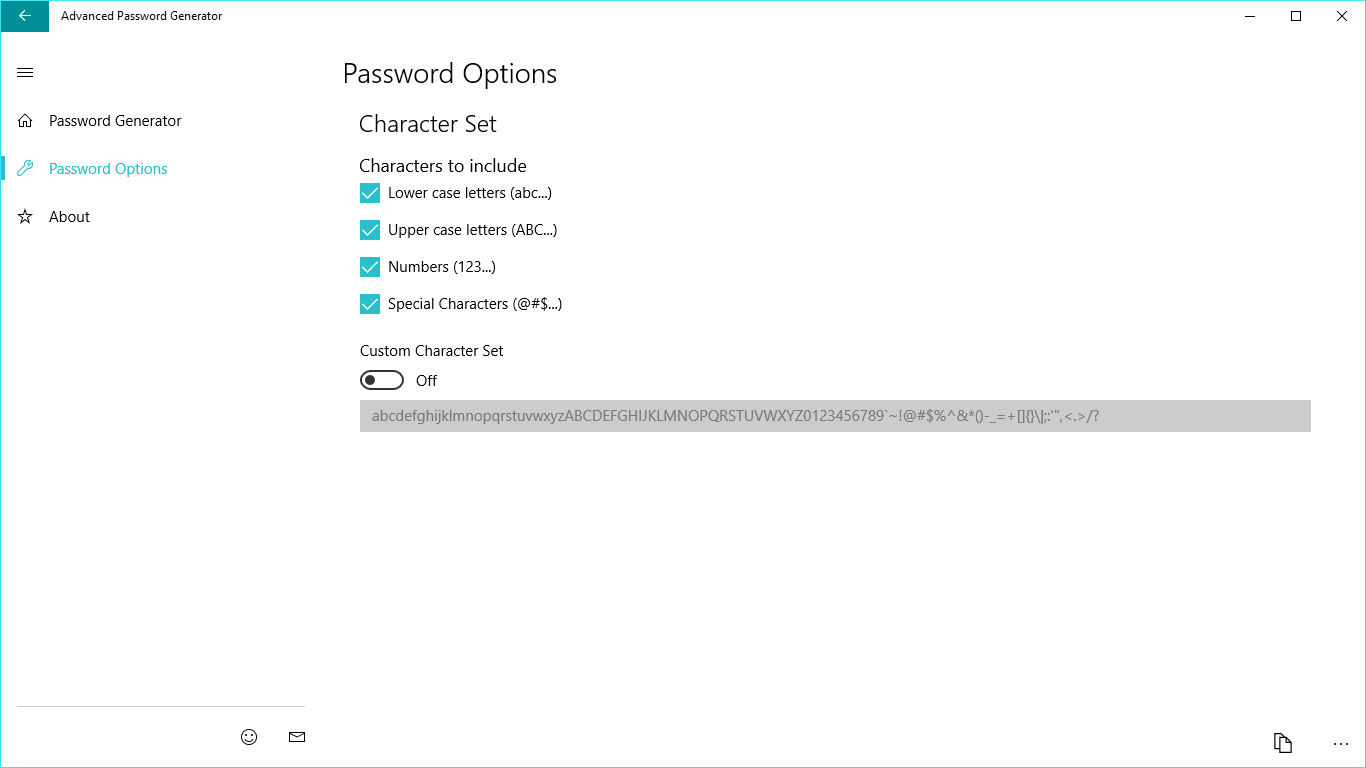The image size is (1366, 768).
Task: Click the custom character set text field
Action: [835, 416]
